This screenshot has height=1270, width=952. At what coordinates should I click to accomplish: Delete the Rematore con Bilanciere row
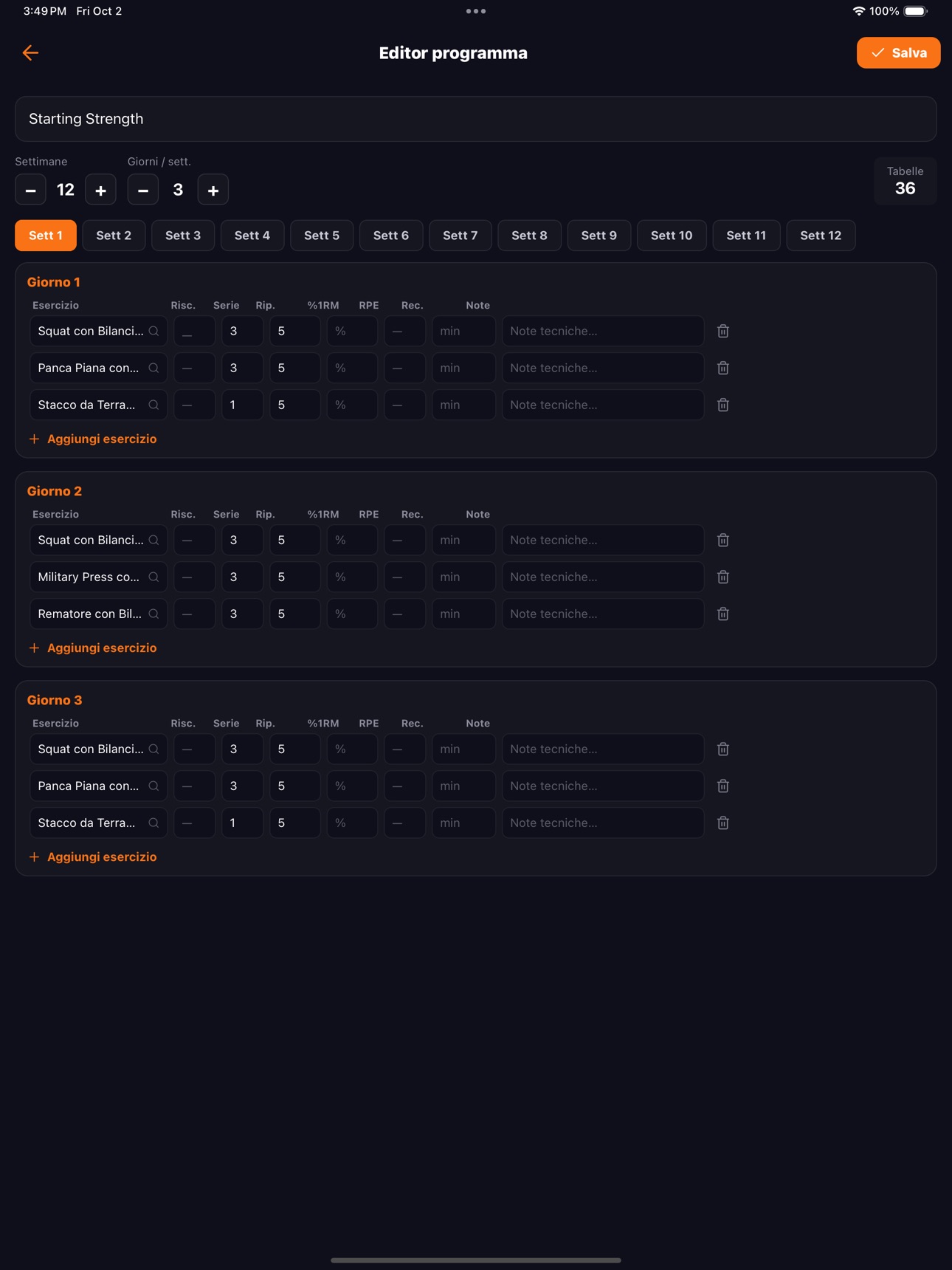[x=723, y=614]
